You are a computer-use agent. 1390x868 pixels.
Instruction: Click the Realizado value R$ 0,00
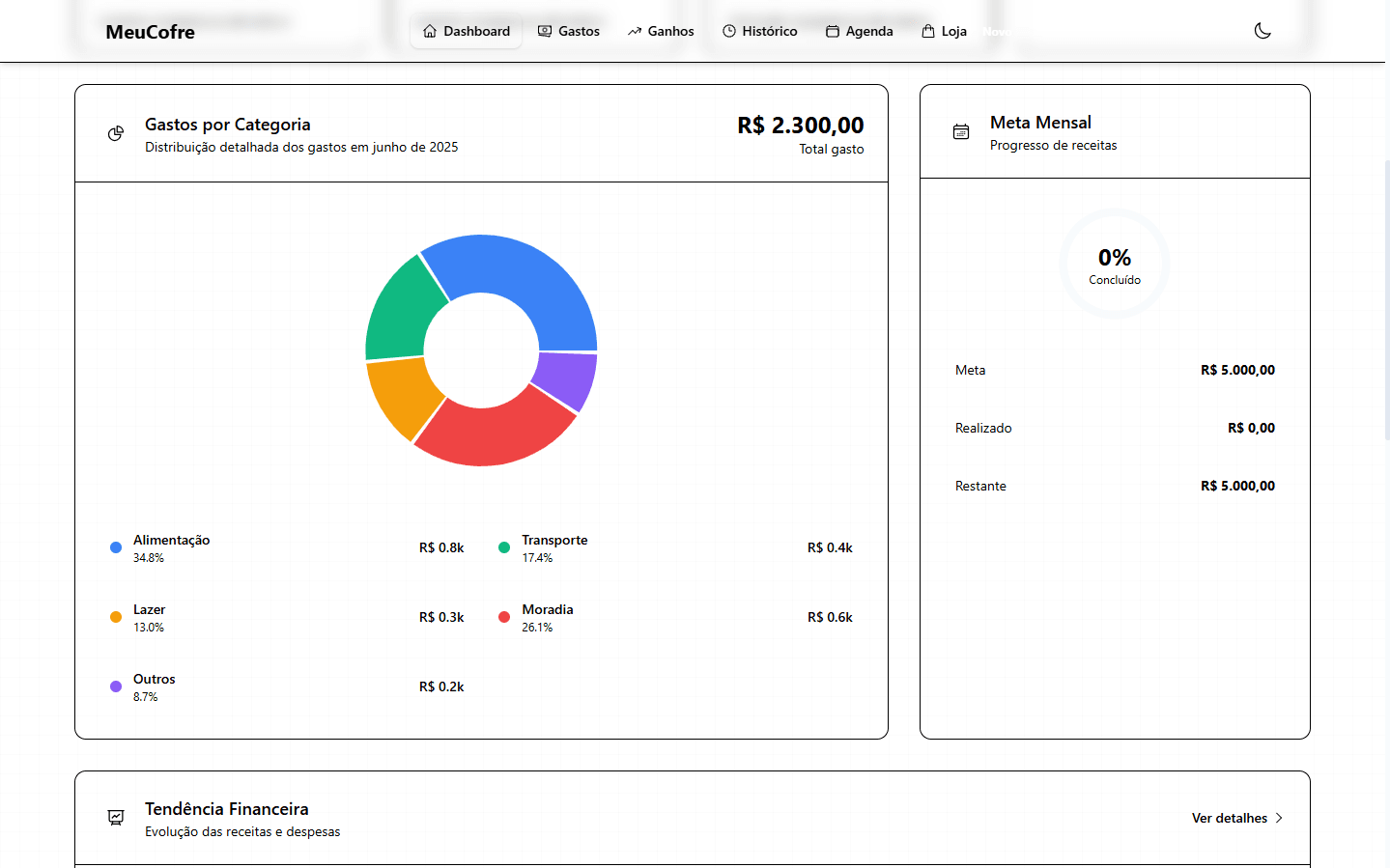(x=1251, y=428)
